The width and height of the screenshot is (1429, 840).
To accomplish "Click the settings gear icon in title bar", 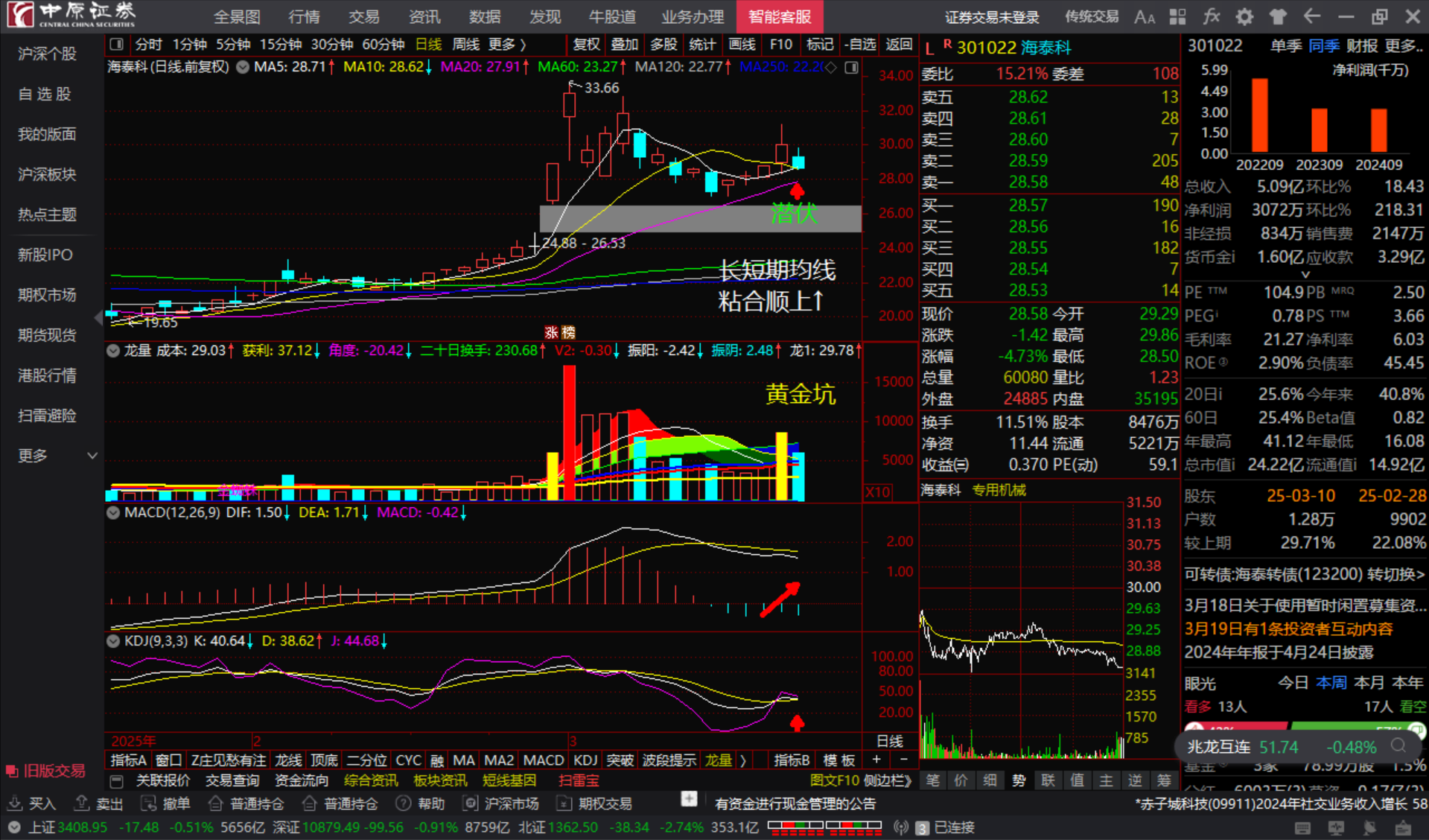I will (1244, 16).
